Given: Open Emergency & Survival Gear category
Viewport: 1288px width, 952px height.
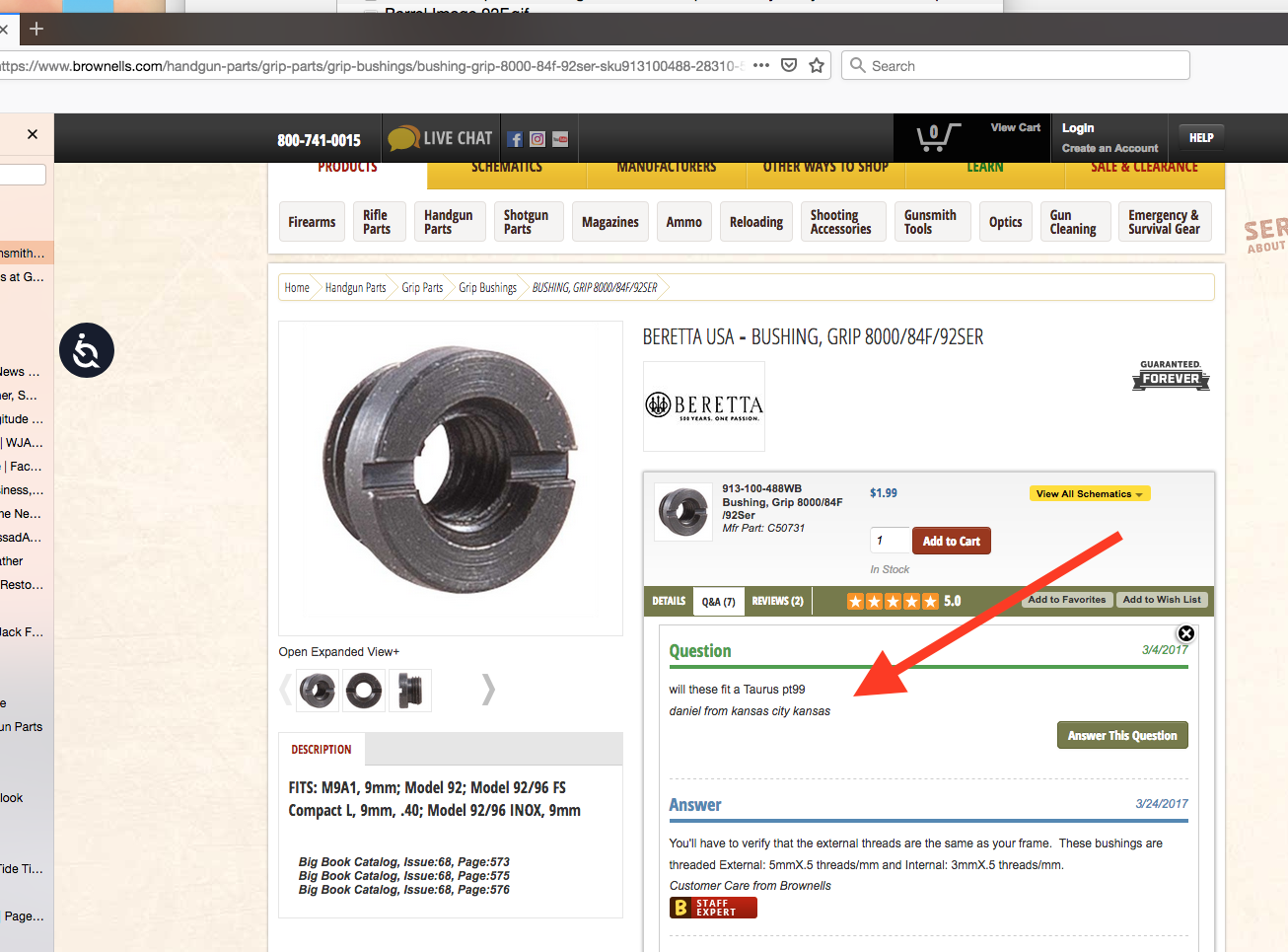Looking at the screenshot, I should click(1164, 222).
